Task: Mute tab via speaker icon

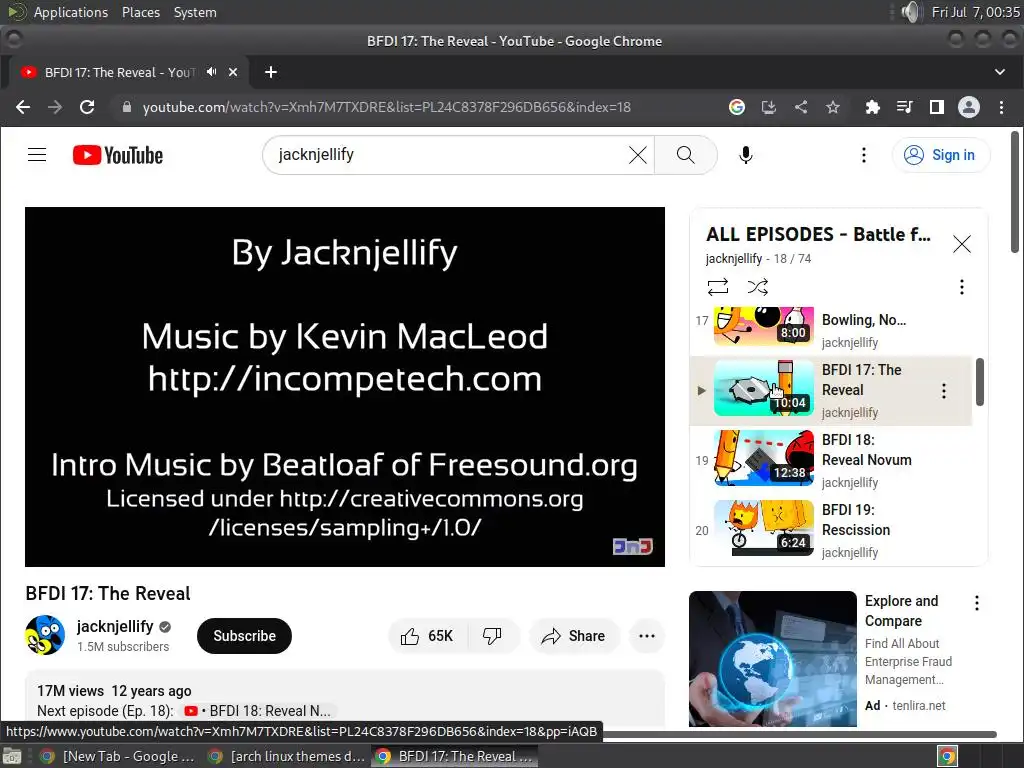Action: 212,72
